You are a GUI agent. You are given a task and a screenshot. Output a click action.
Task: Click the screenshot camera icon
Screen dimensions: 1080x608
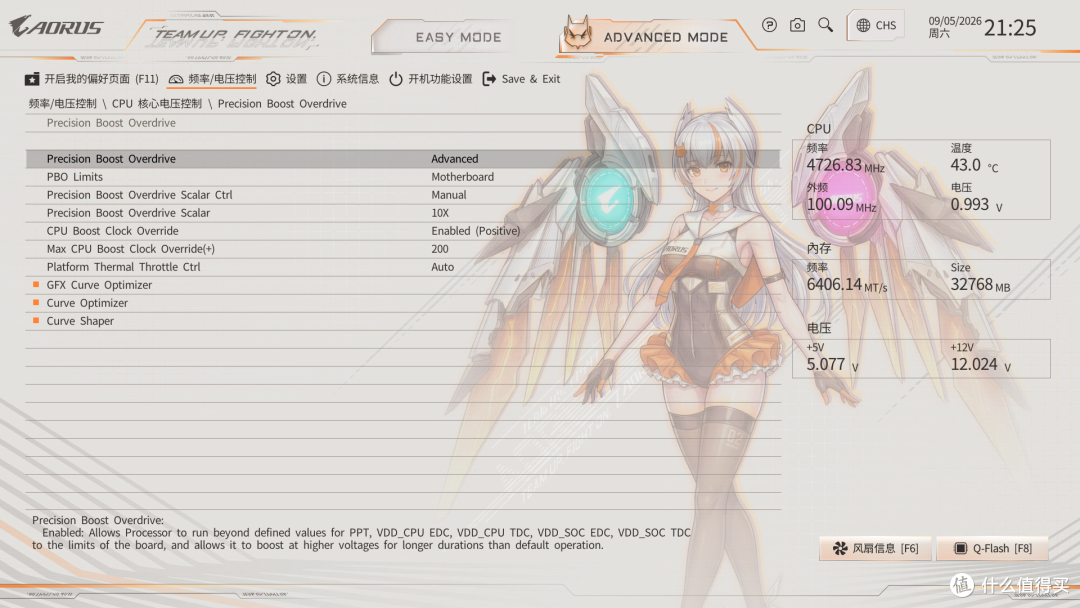[x=797, y=25]
